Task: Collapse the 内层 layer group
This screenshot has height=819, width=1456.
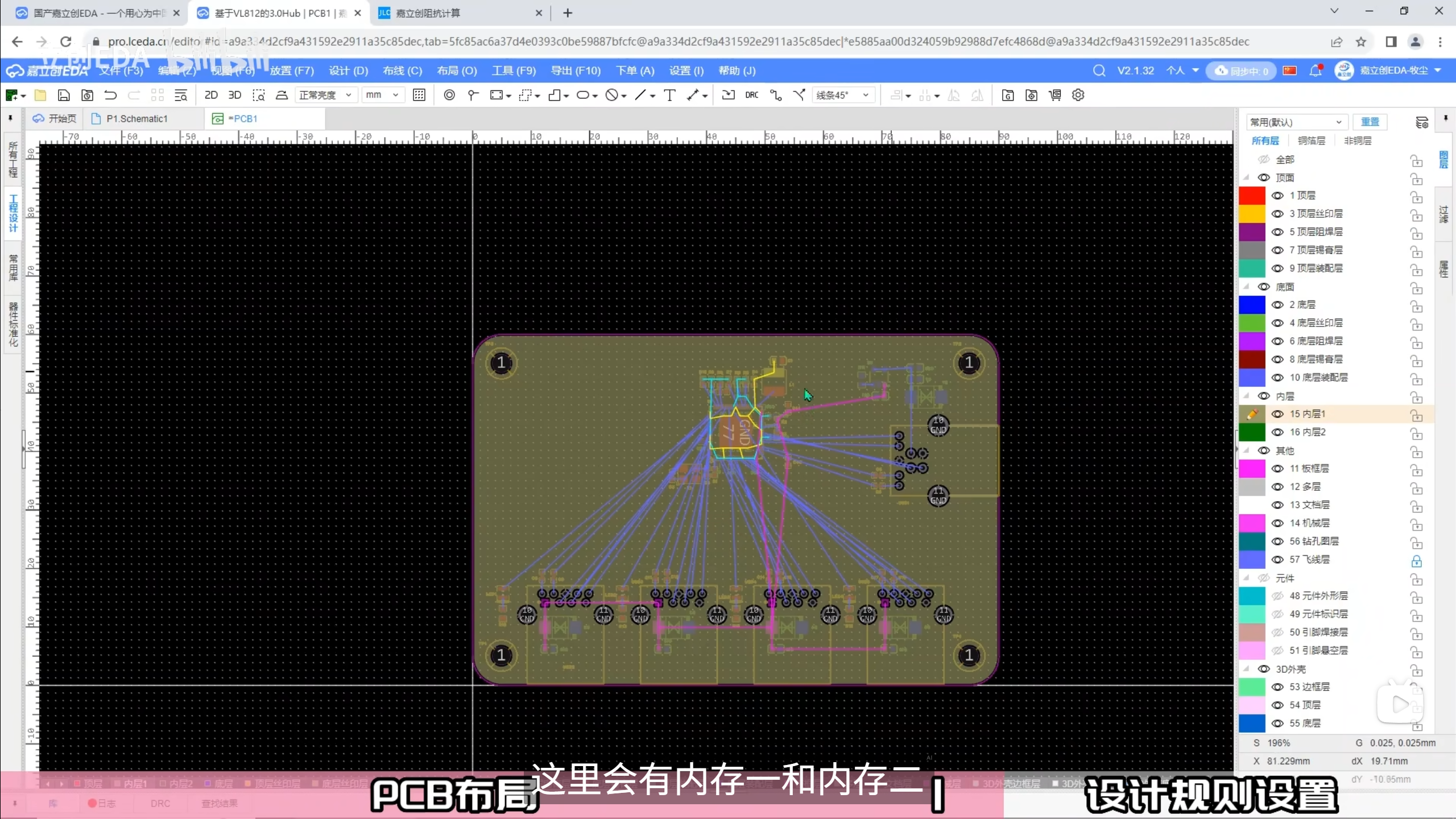Action: click(1246, 396)
